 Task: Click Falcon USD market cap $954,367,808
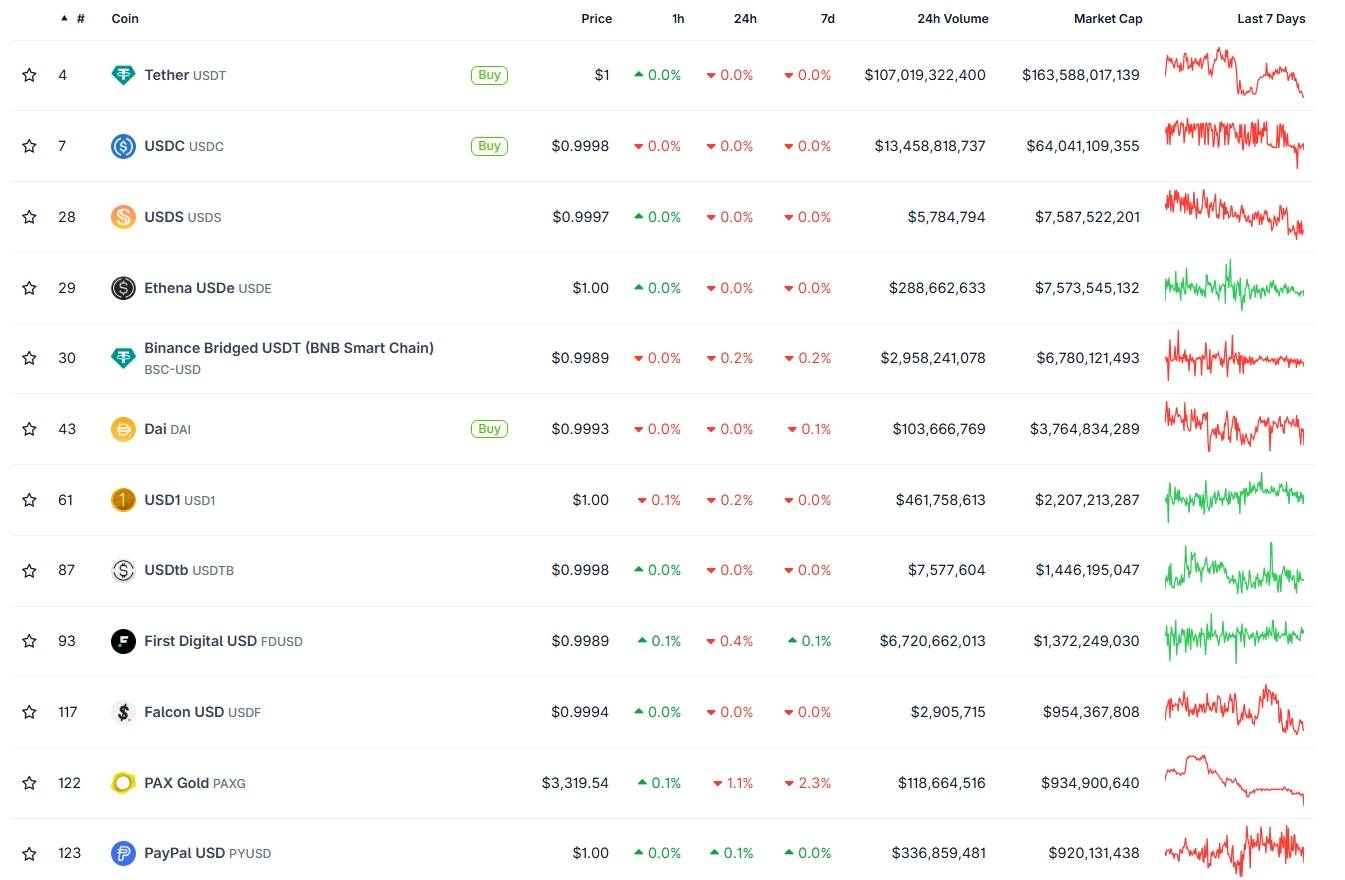click(x=1091, y=712)
